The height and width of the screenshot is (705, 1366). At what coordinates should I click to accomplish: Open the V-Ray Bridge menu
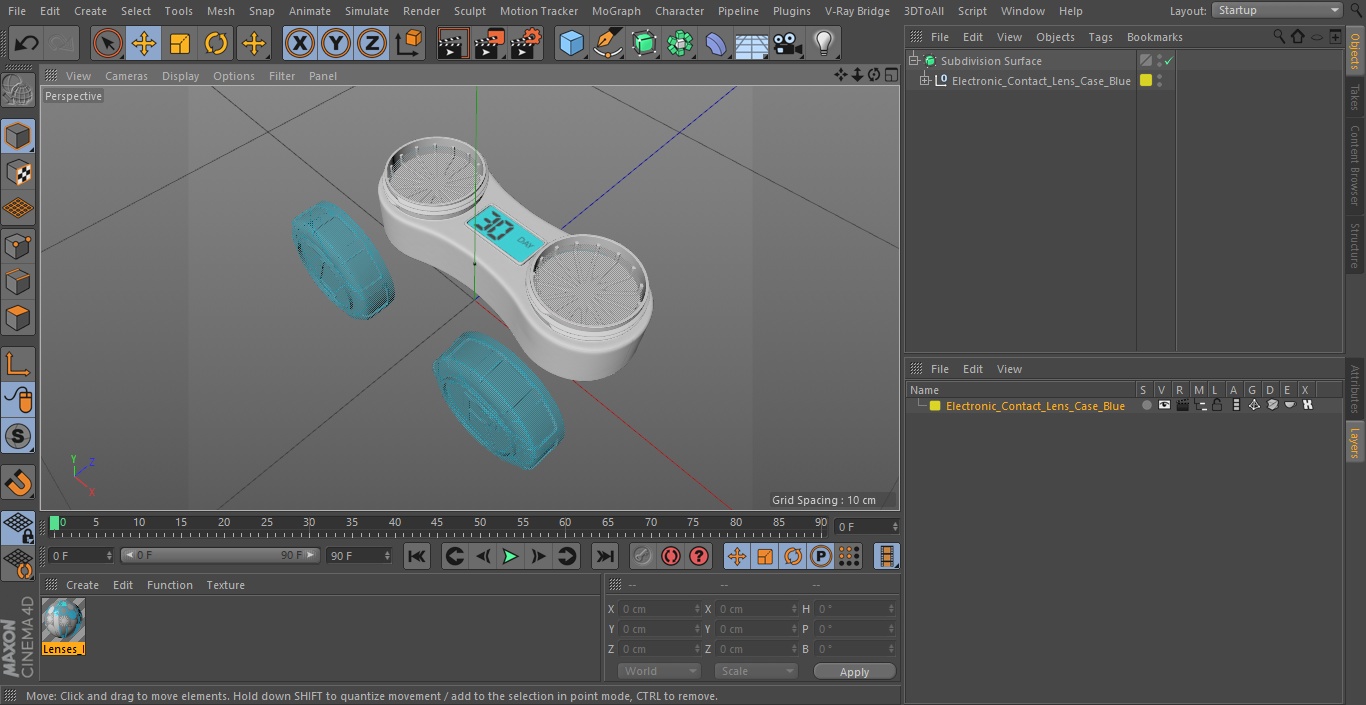click(857, 11)
